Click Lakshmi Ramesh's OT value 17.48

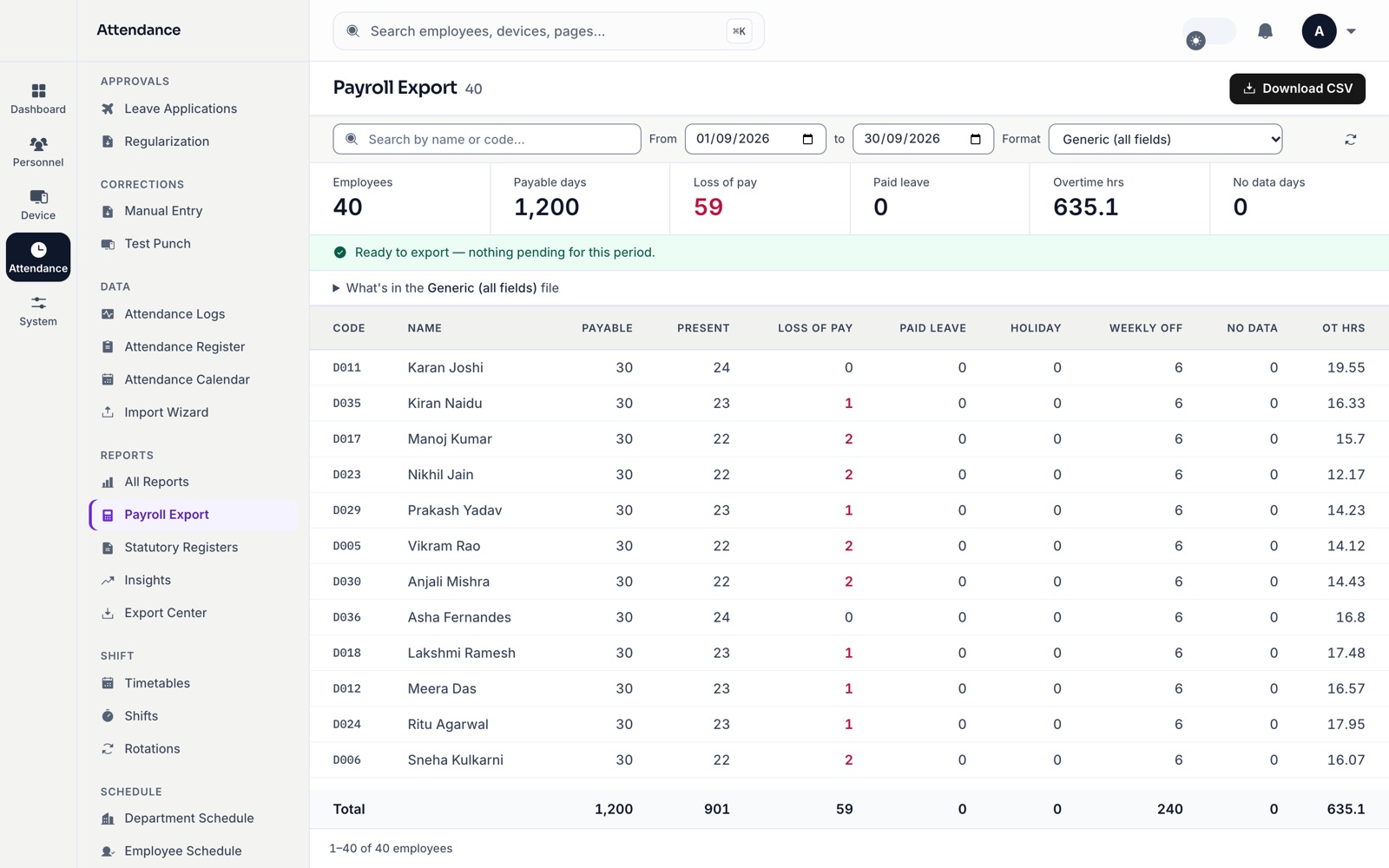point(1346,653)
